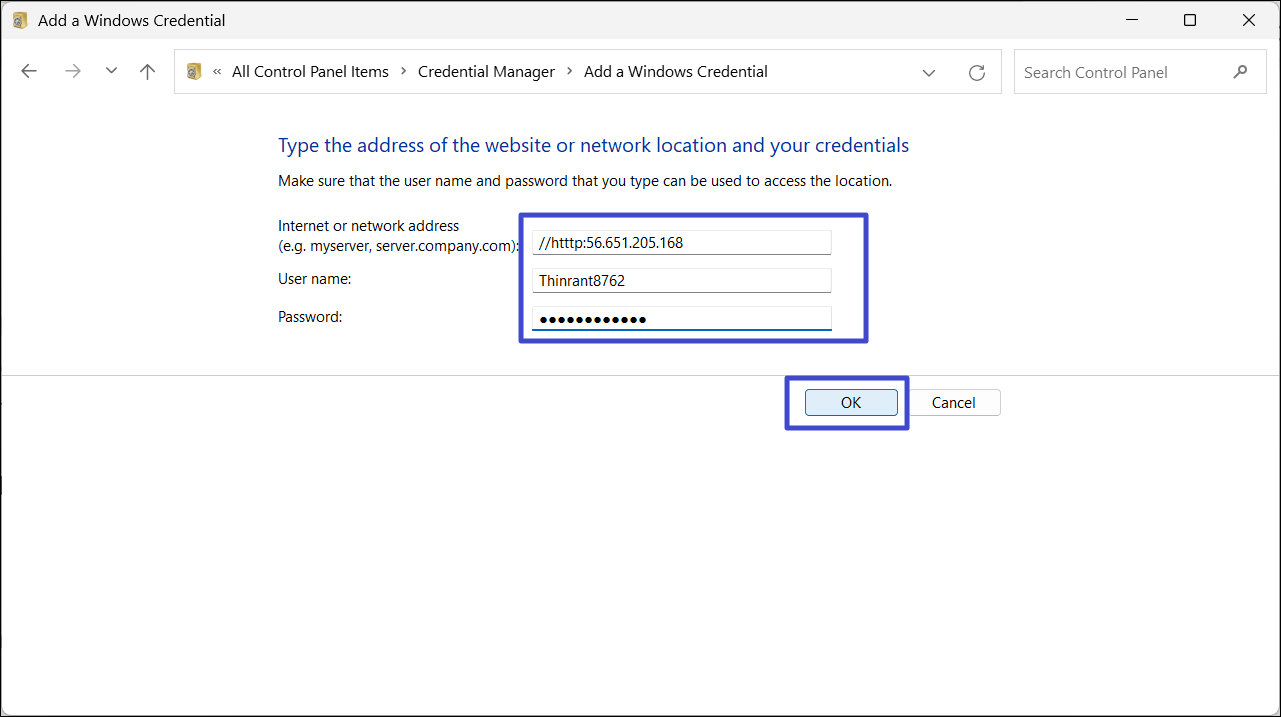The height and width of the screenshot is (717, 1281).
Task: Click the title bar Credential Manager icon
Action: [20, 20]
